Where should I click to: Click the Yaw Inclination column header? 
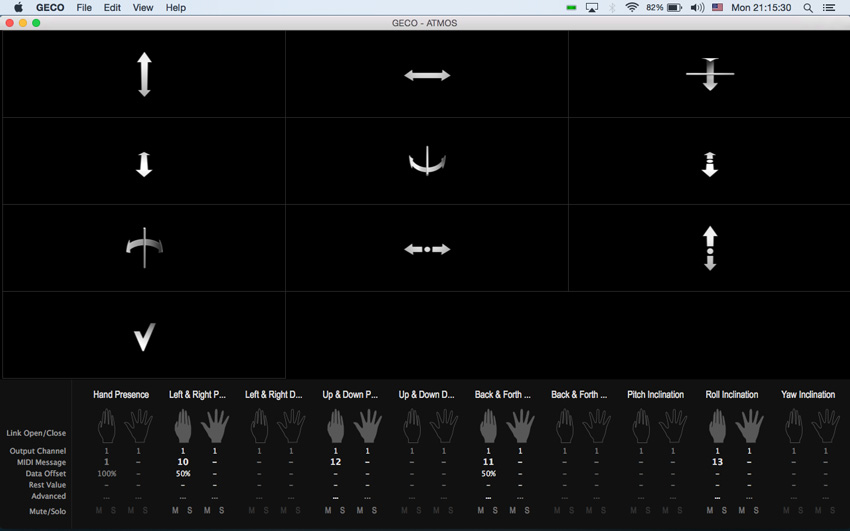(x=808, y=394)
